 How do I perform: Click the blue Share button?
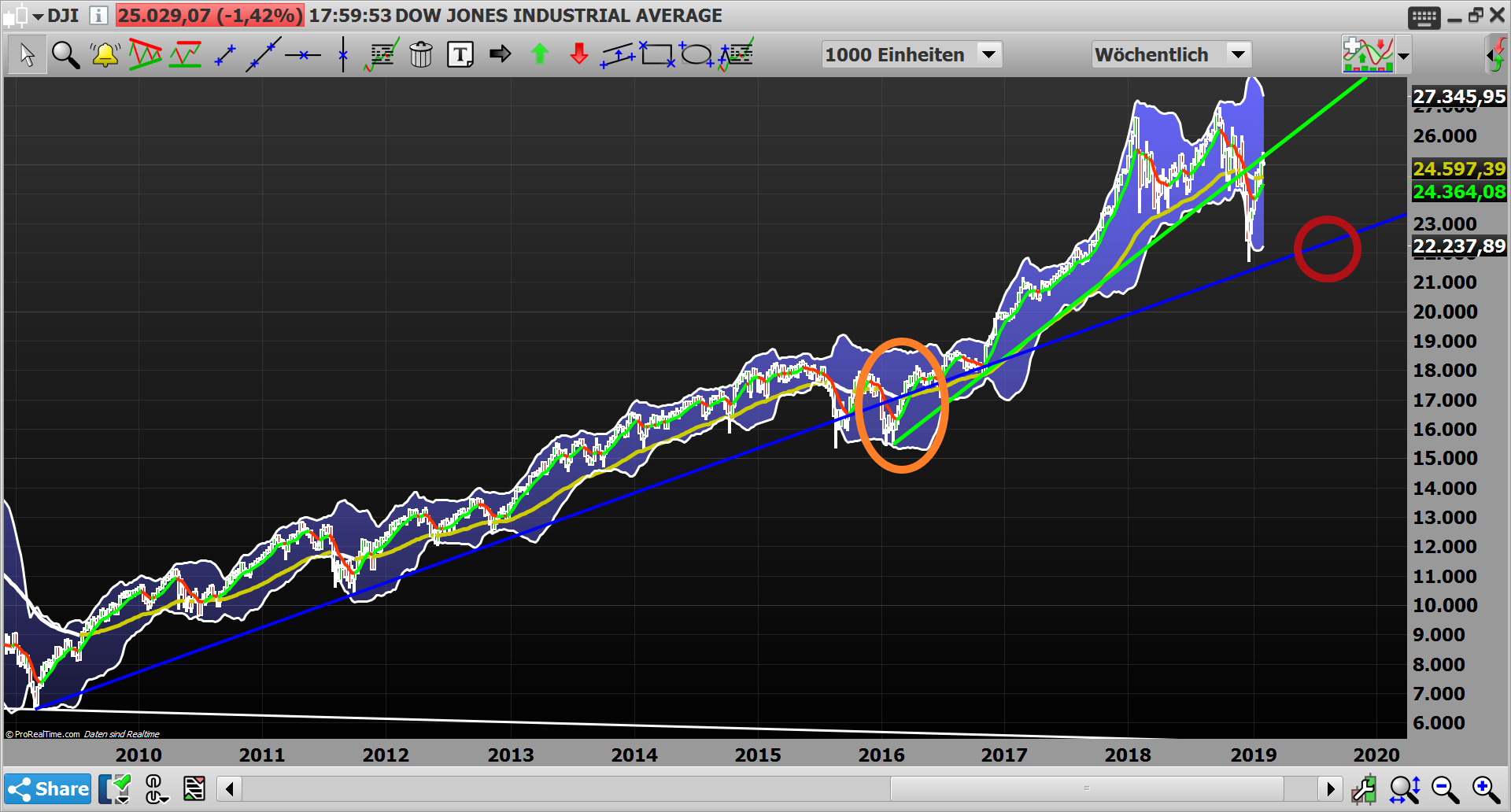[x=47, y=788]
